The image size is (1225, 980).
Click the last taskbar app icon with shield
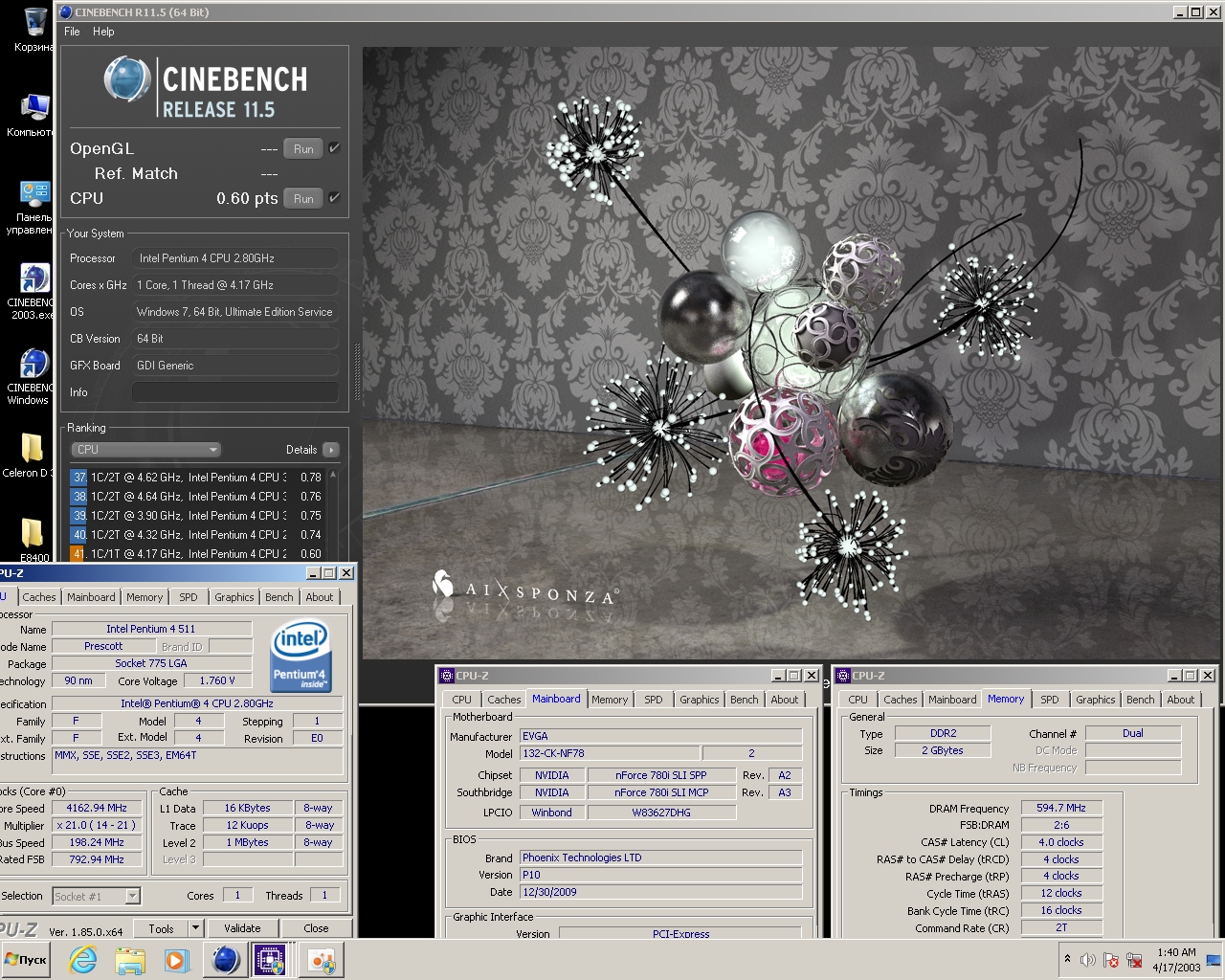coord(322,960)
